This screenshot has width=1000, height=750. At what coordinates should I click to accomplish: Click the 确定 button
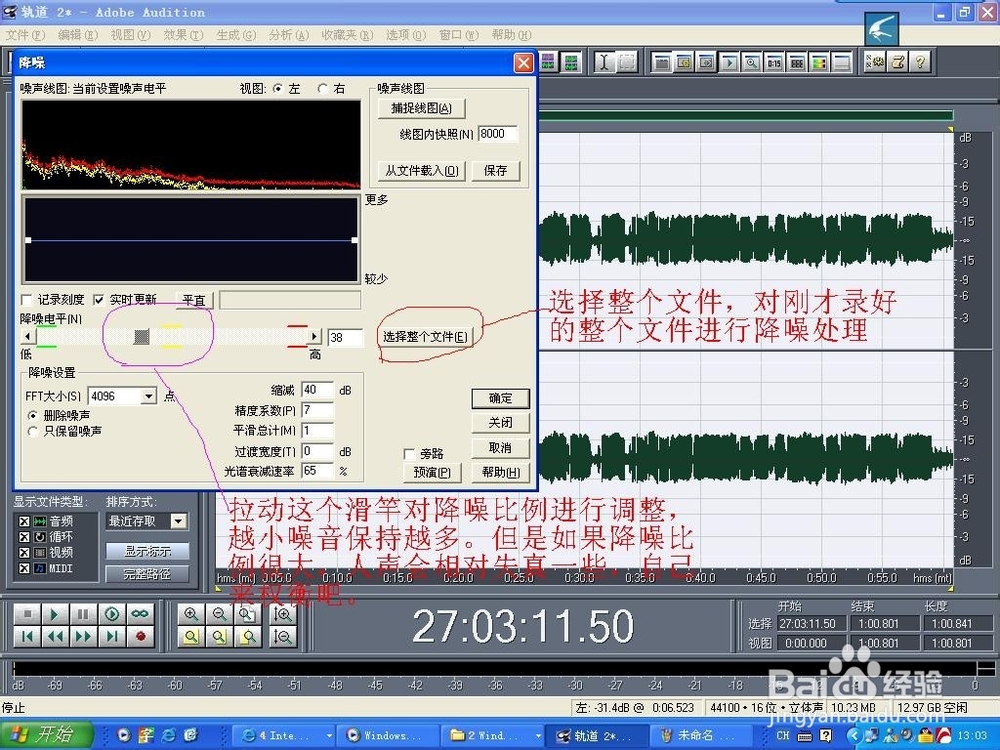pyautogui.click(x=501, y=399)
